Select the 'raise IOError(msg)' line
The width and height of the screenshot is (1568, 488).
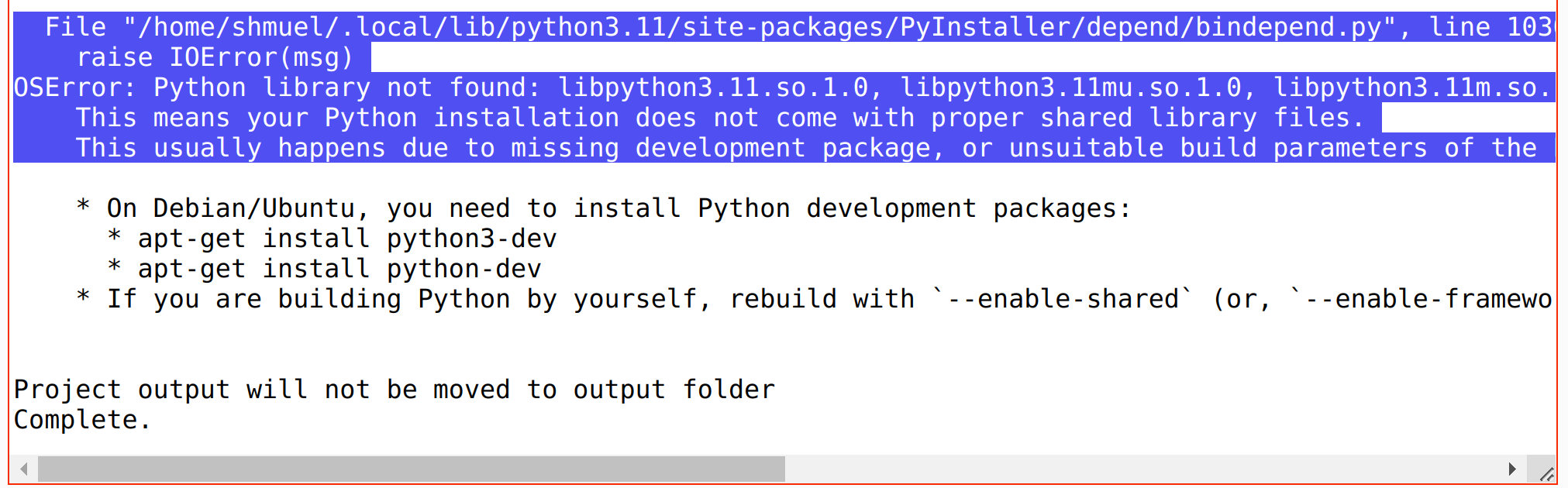click(217, 57)
